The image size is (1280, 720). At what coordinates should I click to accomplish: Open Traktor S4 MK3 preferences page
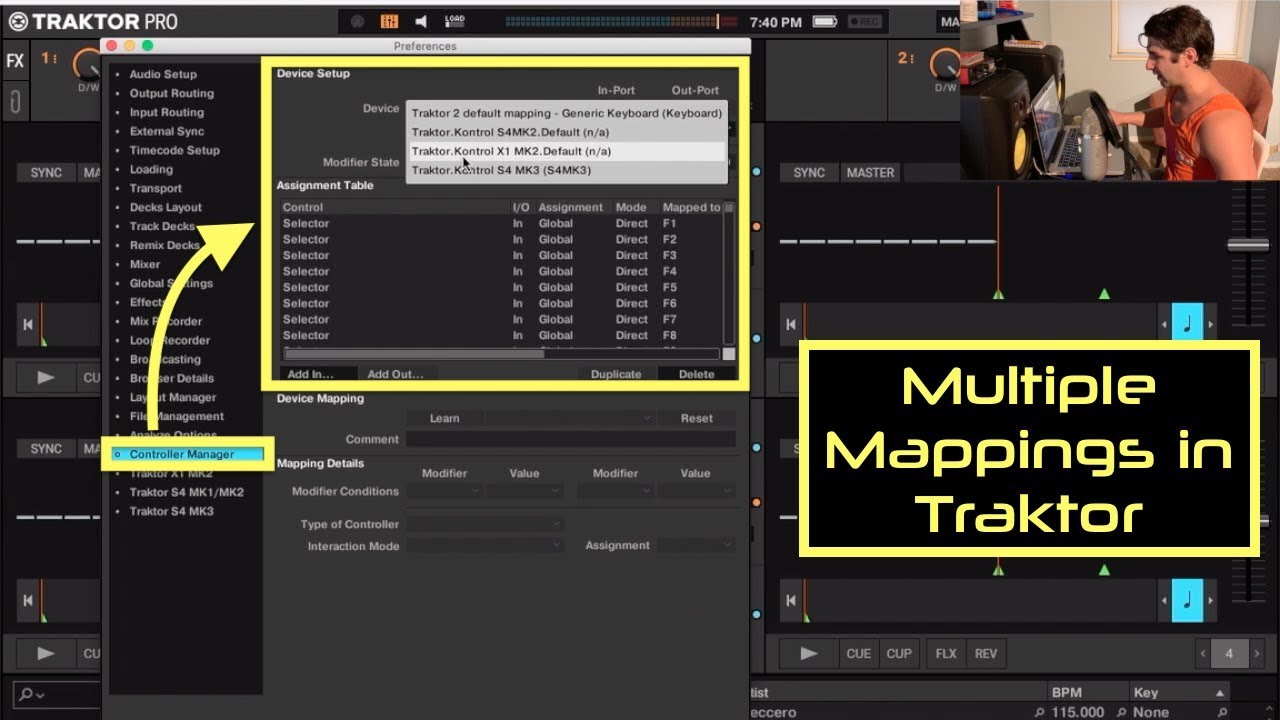tap(171, 511)
